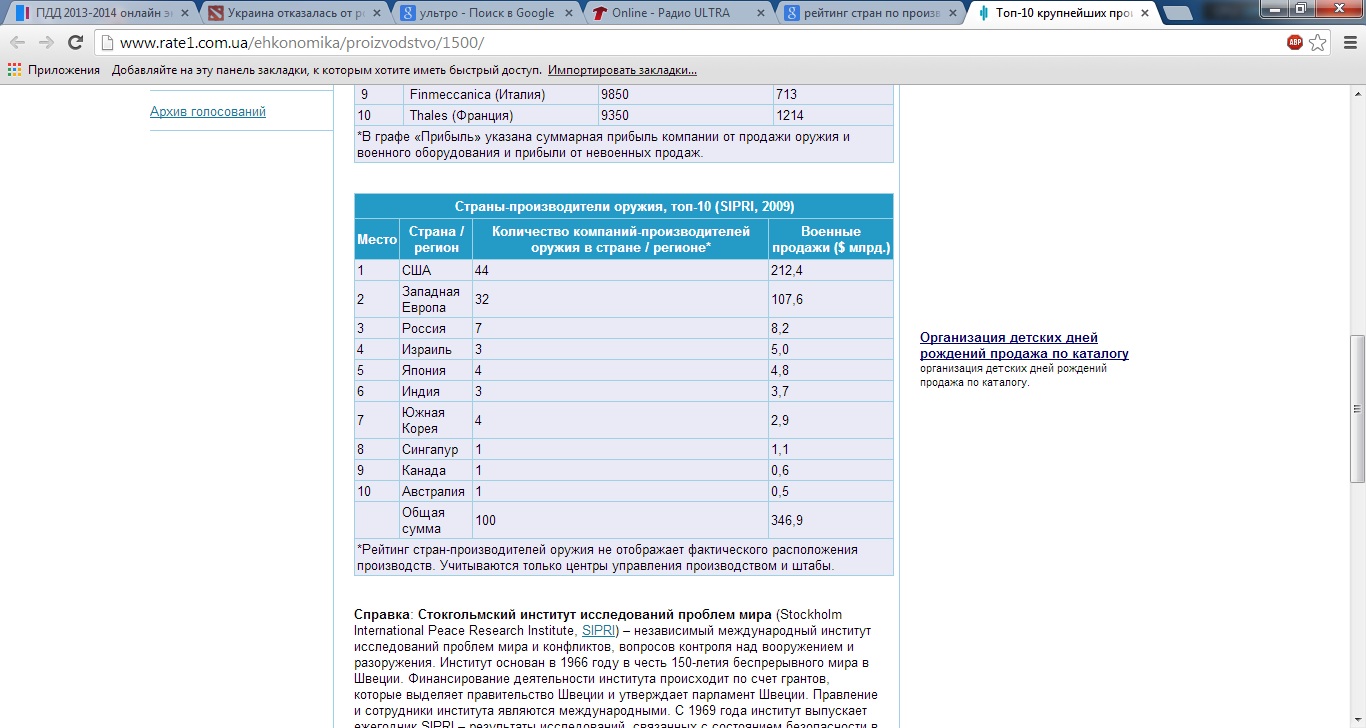Open the Архив голосований link

(208, 112)
